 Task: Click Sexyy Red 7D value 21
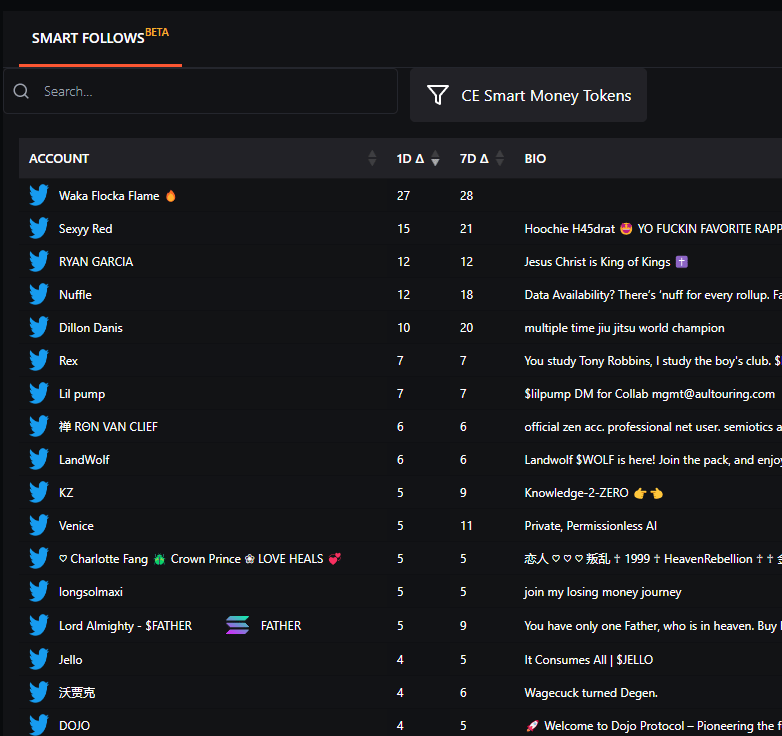point(466,228)
